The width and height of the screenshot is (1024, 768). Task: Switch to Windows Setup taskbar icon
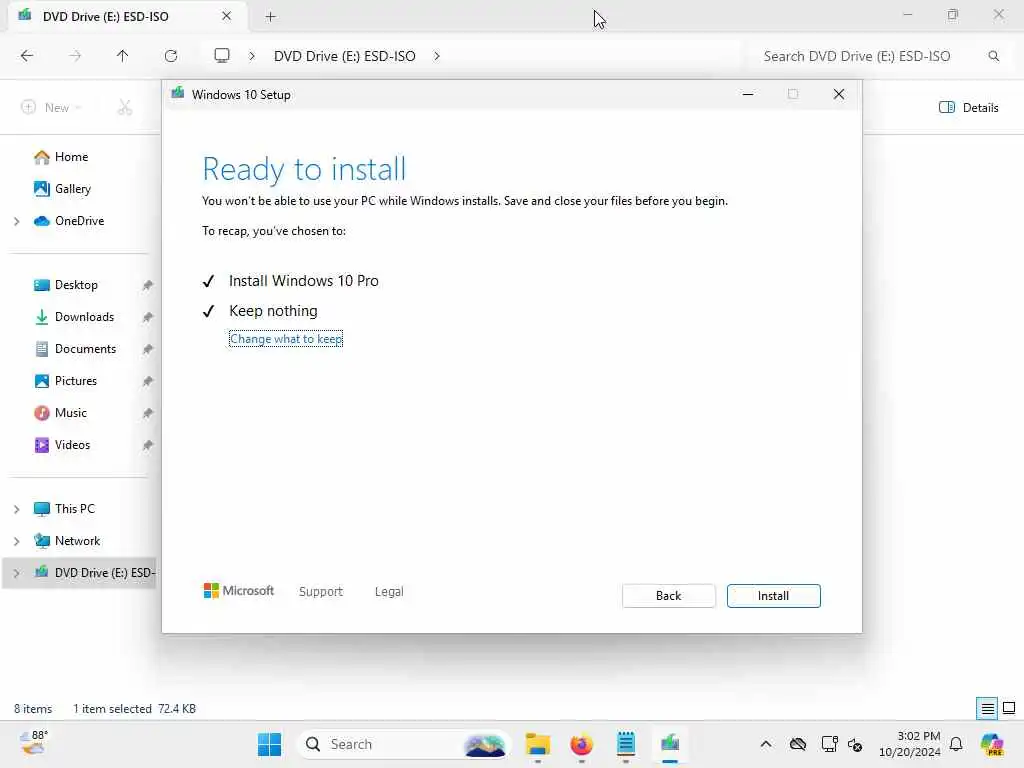pos(670,744)
